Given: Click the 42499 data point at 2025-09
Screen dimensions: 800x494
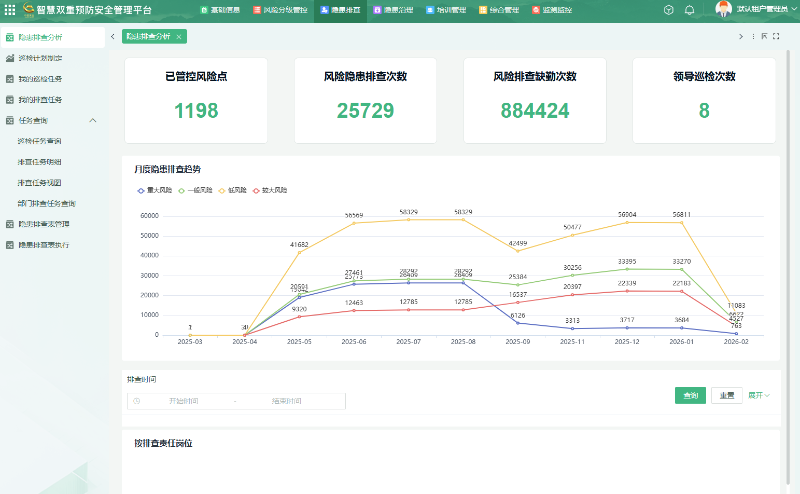Looking at the screenshot, I should click(518, 251).
